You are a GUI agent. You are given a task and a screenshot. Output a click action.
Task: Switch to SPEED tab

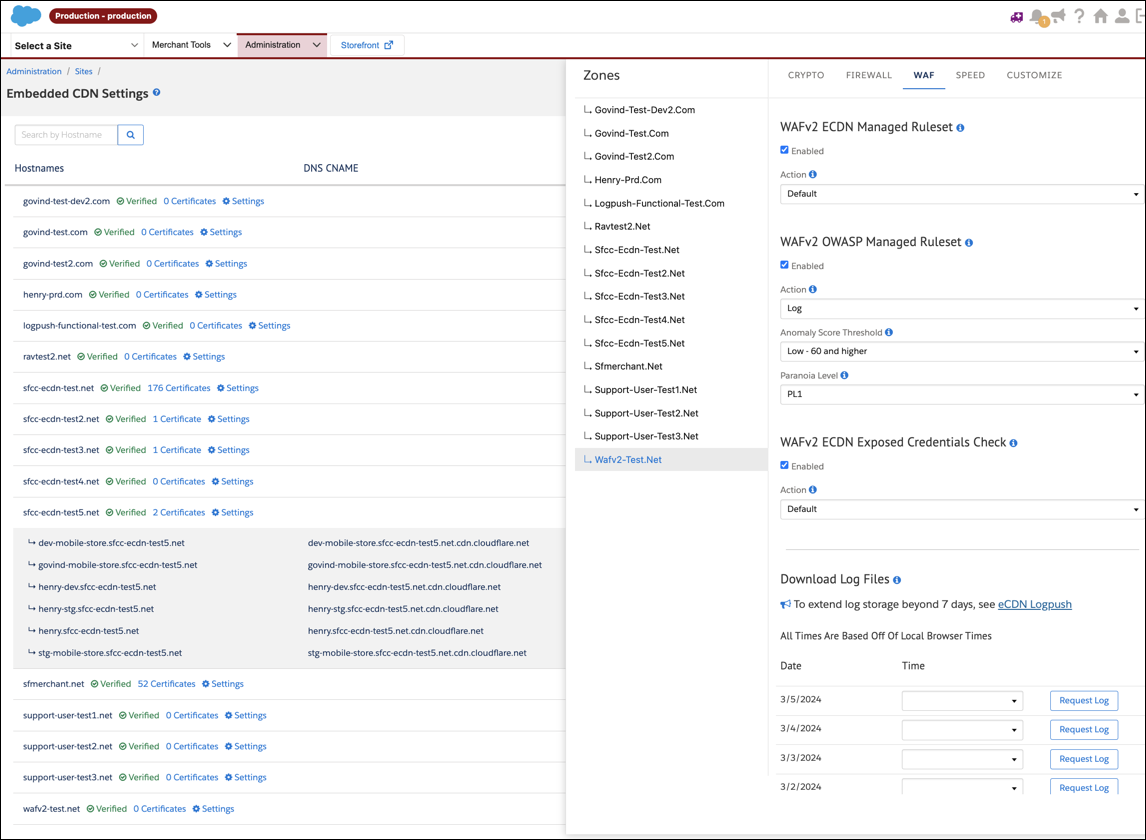tap(971, 75)
